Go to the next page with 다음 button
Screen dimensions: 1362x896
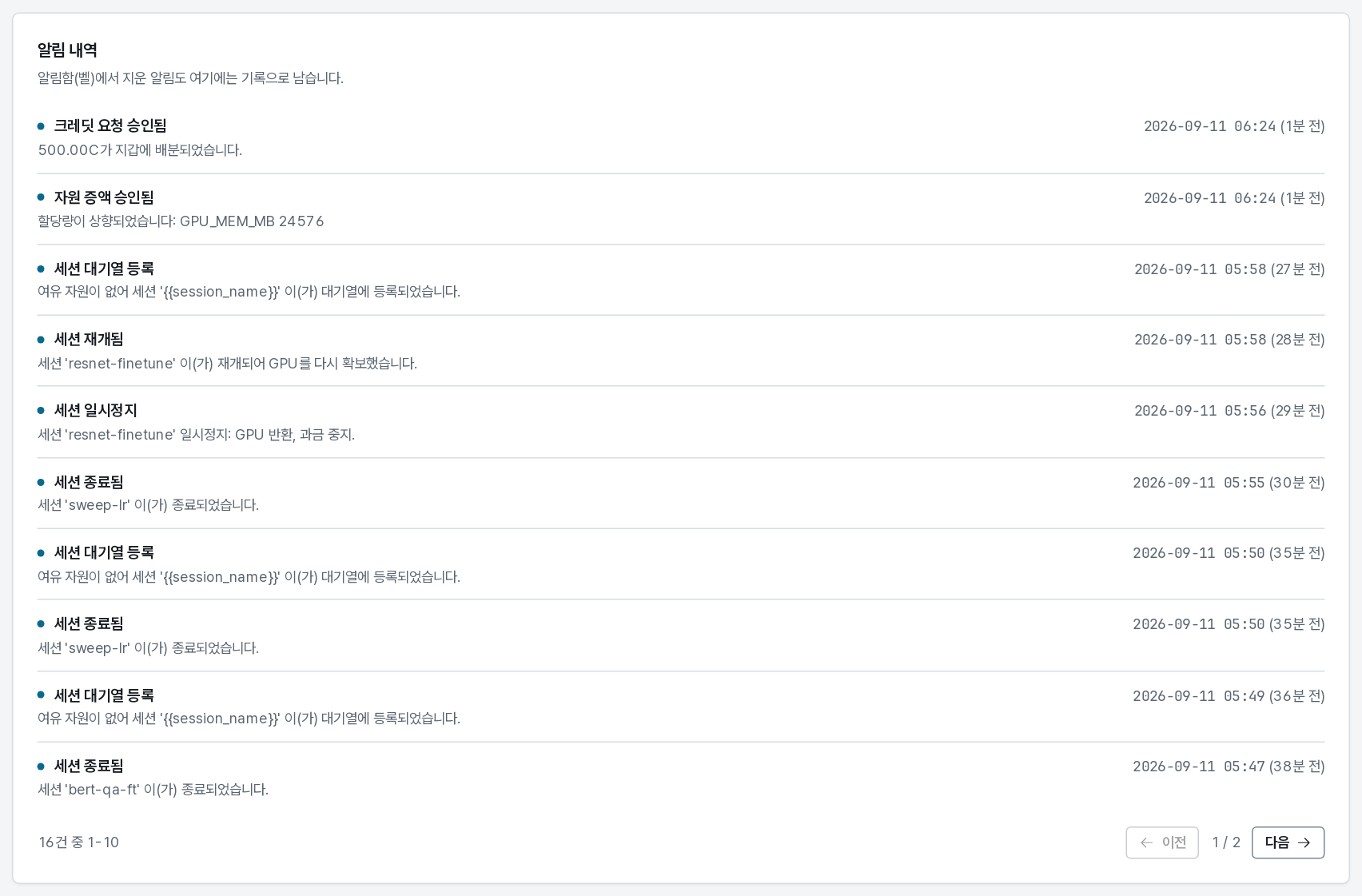pos(1288,842)
